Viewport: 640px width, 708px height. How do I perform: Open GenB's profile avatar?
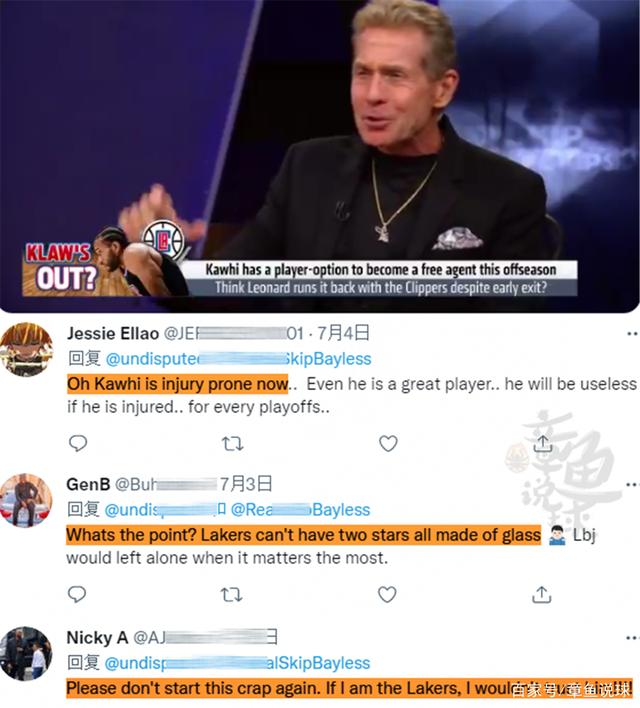pos(26,500)
